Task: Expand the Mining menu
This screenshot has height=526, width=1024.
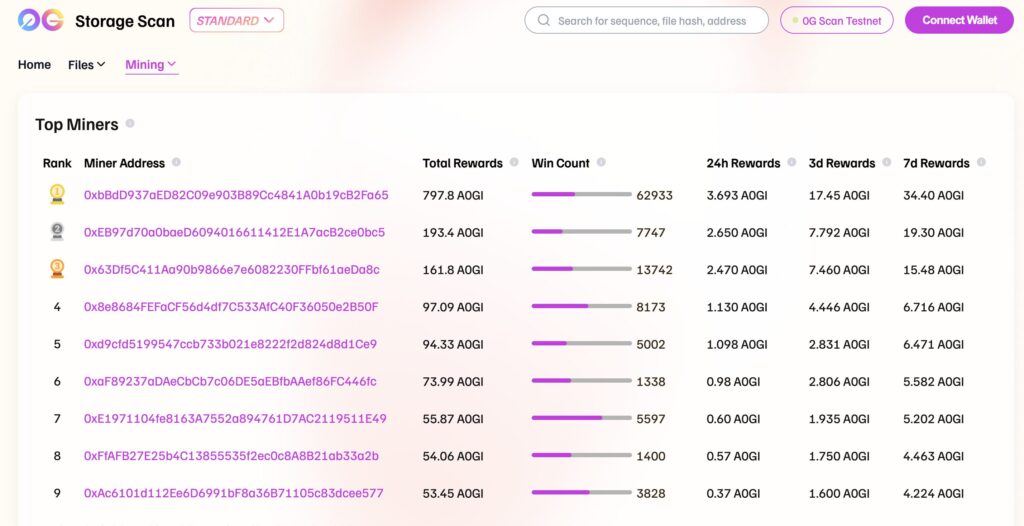Action: click(x=151, y=65)
